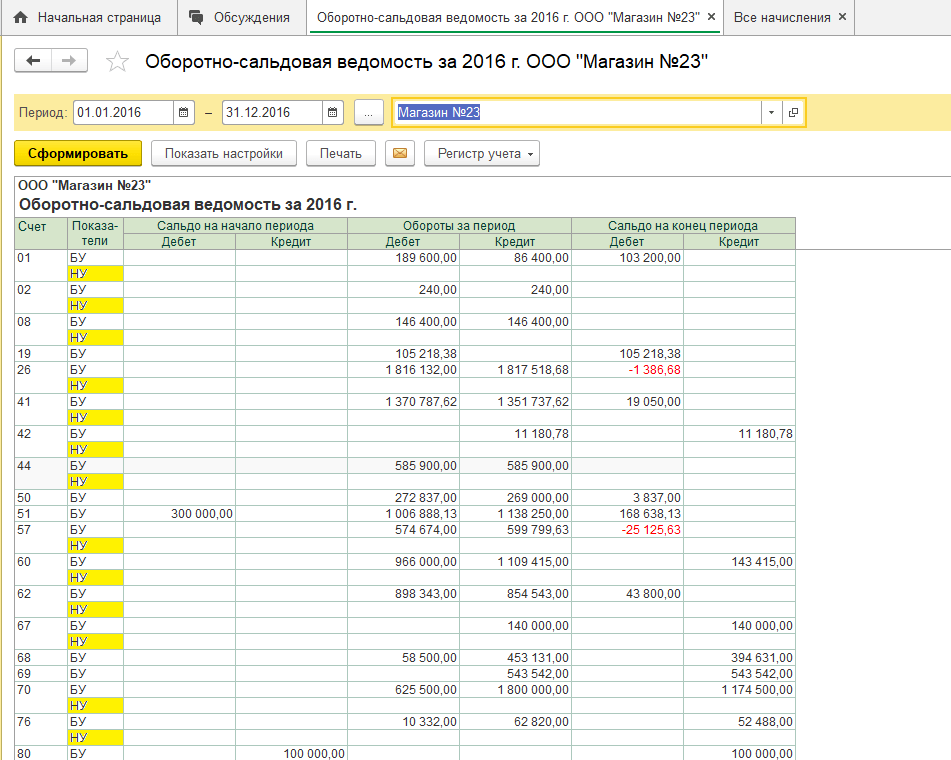Open calendar for the period end date
The image size is (951, 760).
click(x=333, y=113)
